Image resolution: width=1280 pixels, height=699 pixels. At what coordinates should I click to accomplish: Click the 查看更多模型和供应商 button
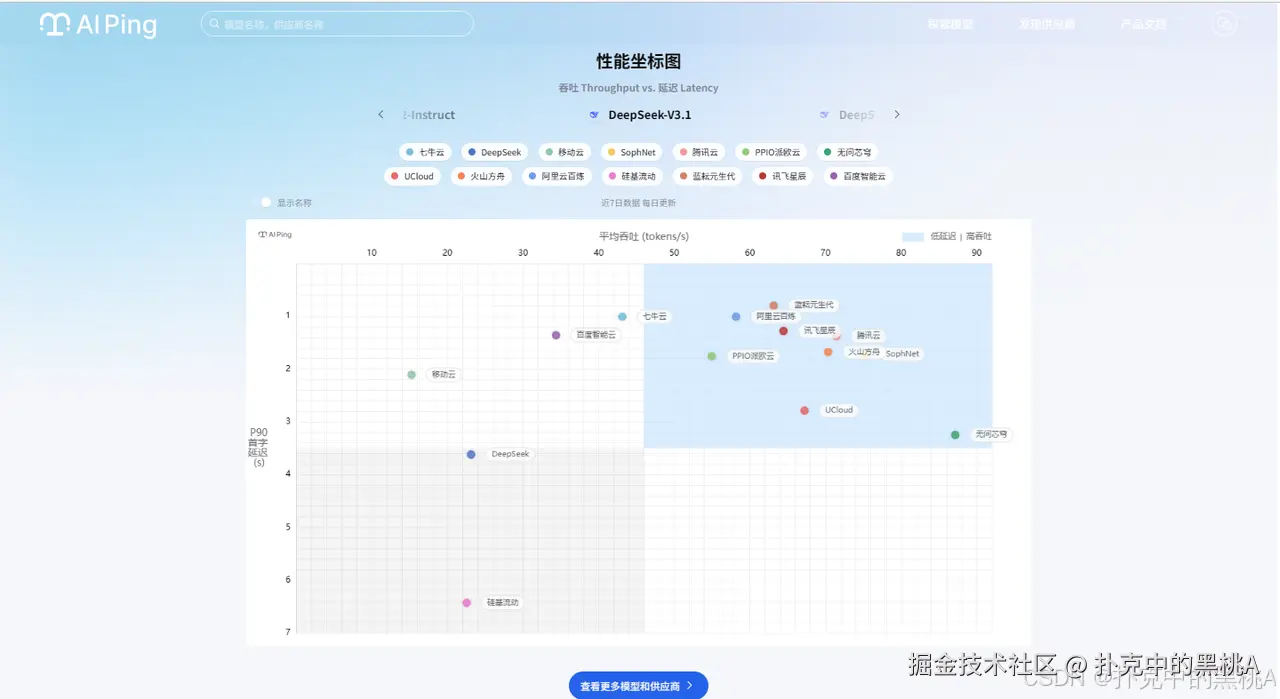click(x=638, y=686)
